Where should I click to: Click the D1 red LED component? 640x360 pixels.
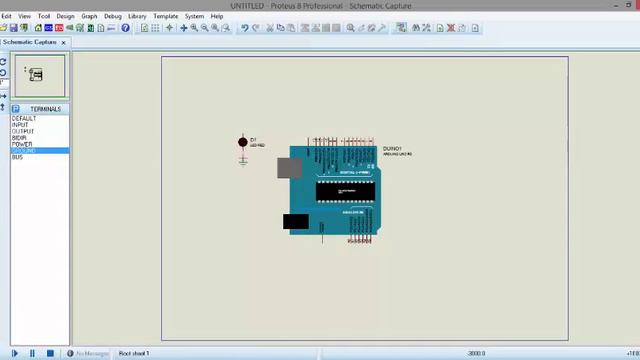click(x=243, y=142)
